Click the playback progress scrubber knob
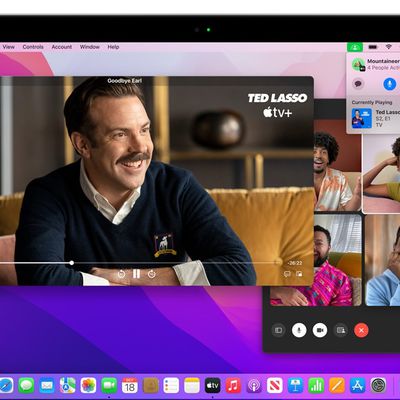400x400 pixels. pyautogui.click(x=72, y=263)
